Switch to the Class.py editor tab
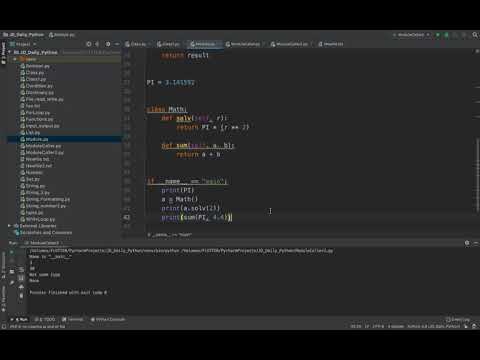480x360 pixels. click(x=136, y=44)
